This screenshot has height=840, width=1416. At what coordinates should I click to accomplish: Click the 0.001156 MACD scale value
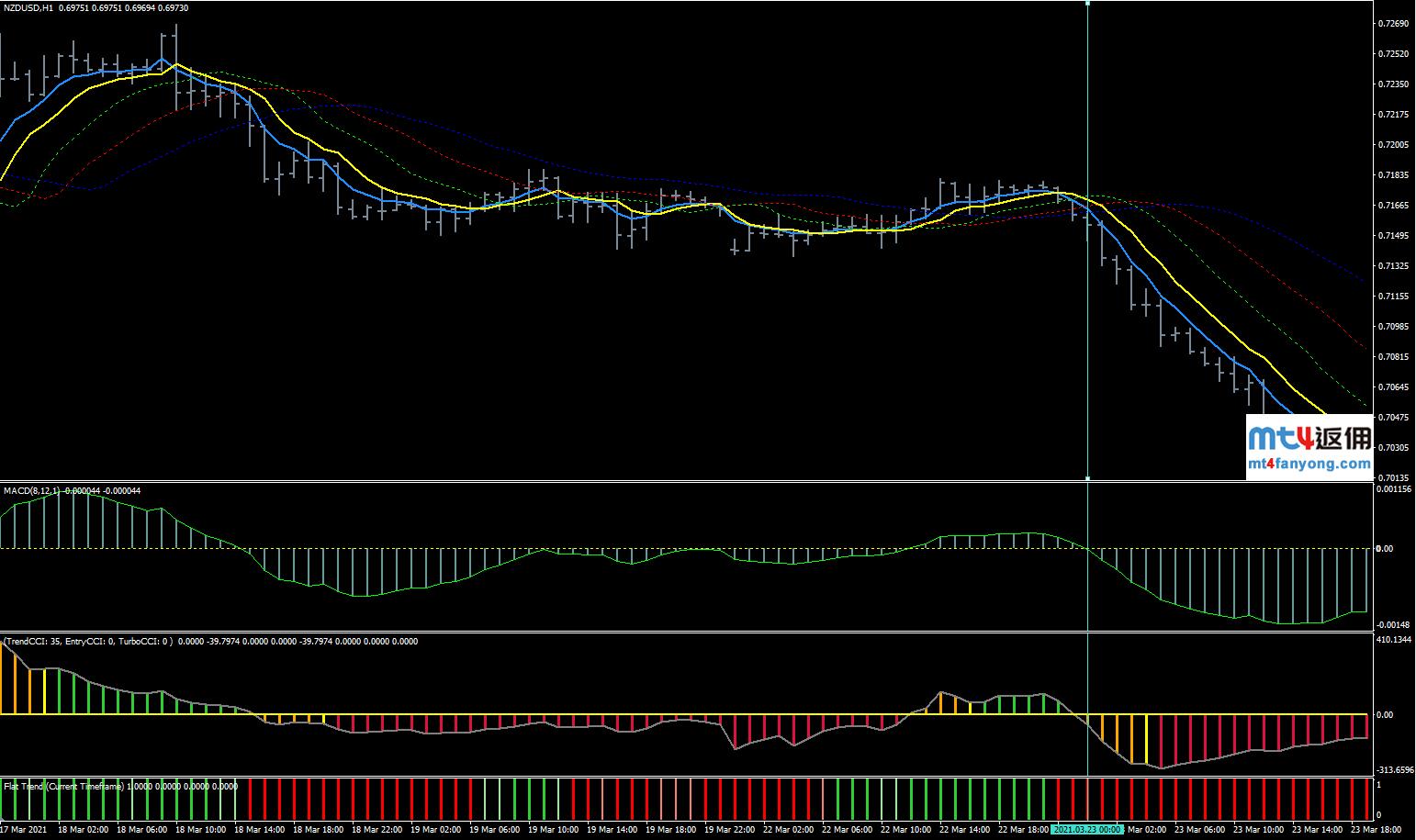click(1393, 489)
